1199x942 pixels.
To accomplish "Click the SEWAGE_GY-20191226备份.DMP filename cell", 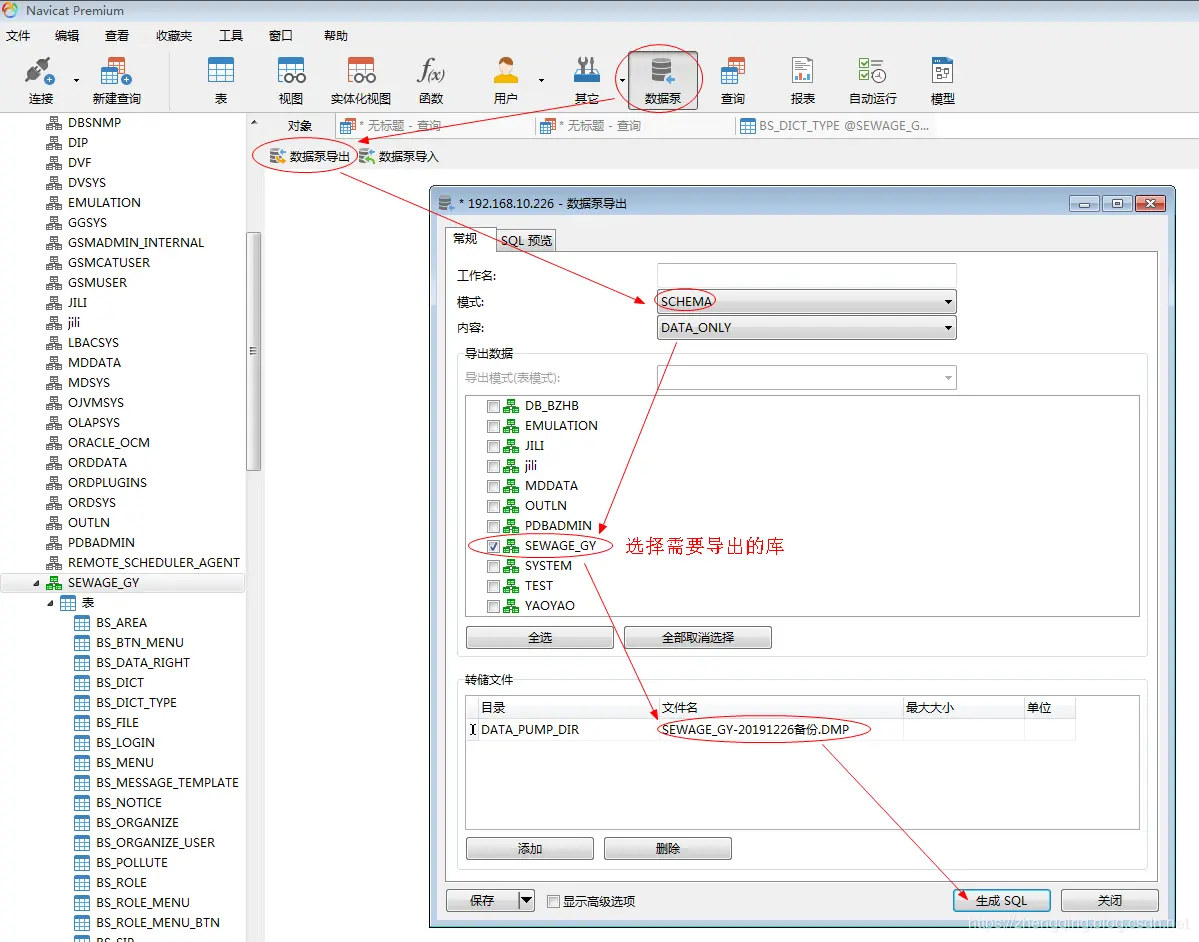I will click(x=781, y=729).
